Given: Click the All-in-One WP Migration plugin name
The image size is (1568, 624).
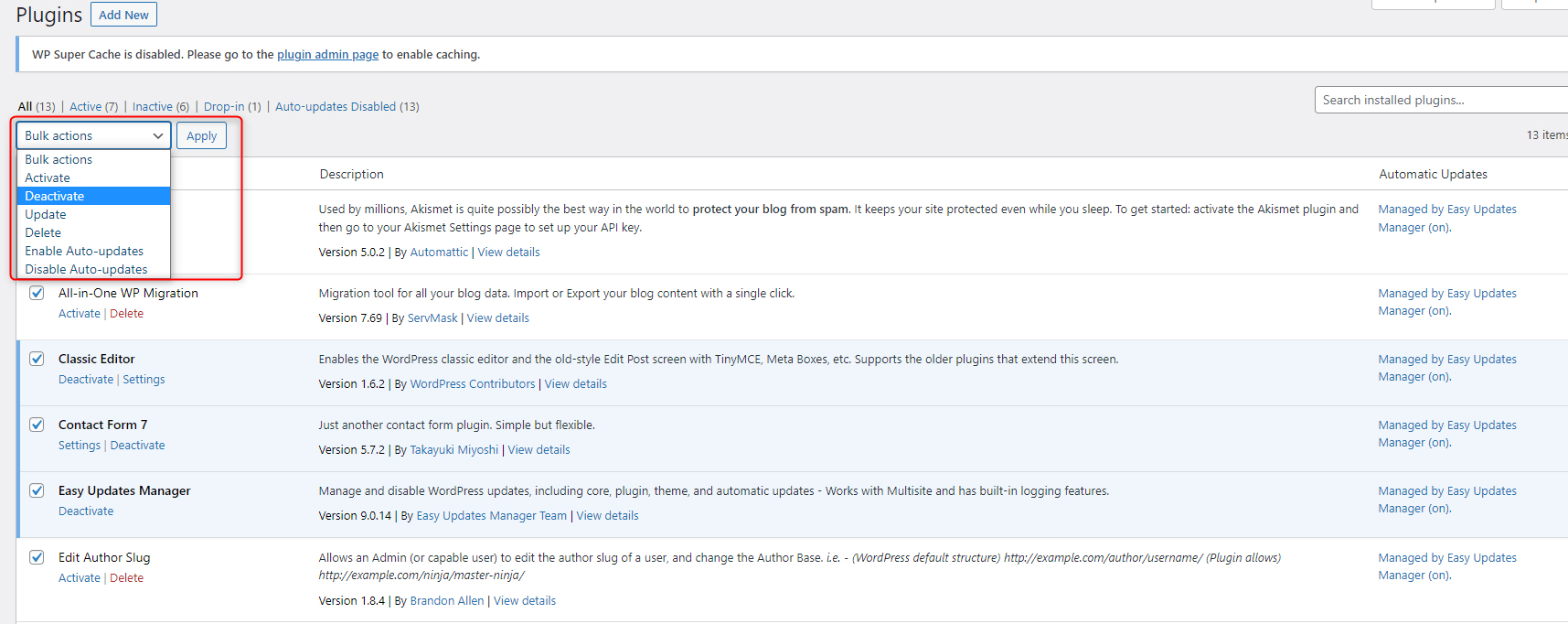Looking at the screenshot, I should pos(128,293).
